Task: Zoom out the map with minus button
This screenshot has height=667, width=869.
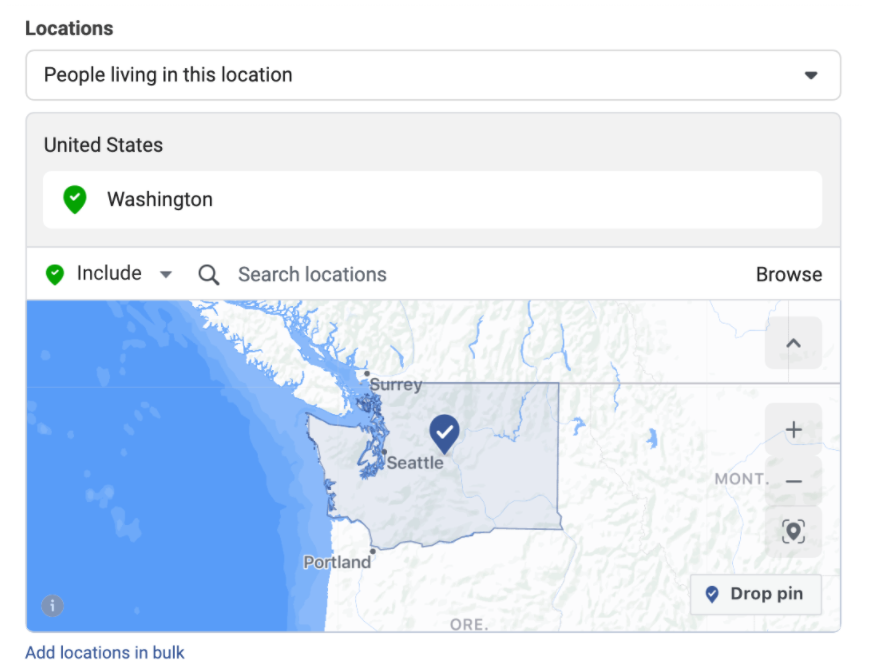Action: coord(793,481)
